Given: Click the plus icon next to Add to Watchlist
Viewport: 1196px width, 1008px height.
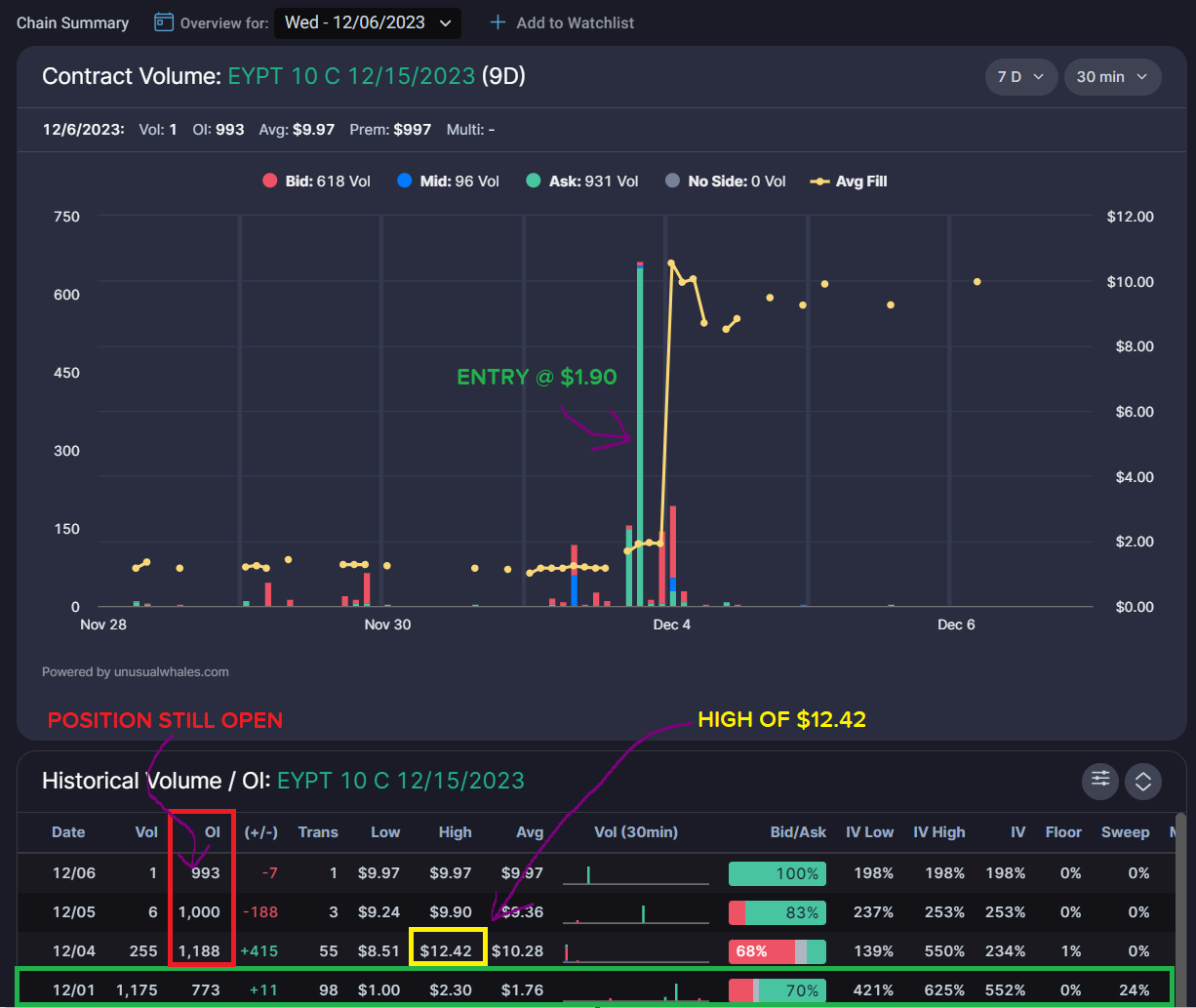Looking at the screenshot, I should click(x=498, y=22).
